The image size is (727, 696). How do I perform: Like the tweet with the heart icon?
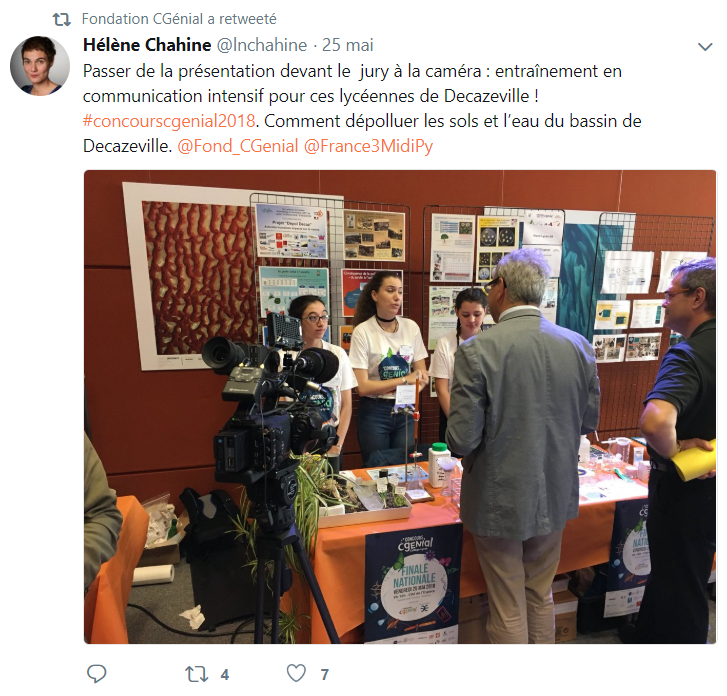[296, 673]
